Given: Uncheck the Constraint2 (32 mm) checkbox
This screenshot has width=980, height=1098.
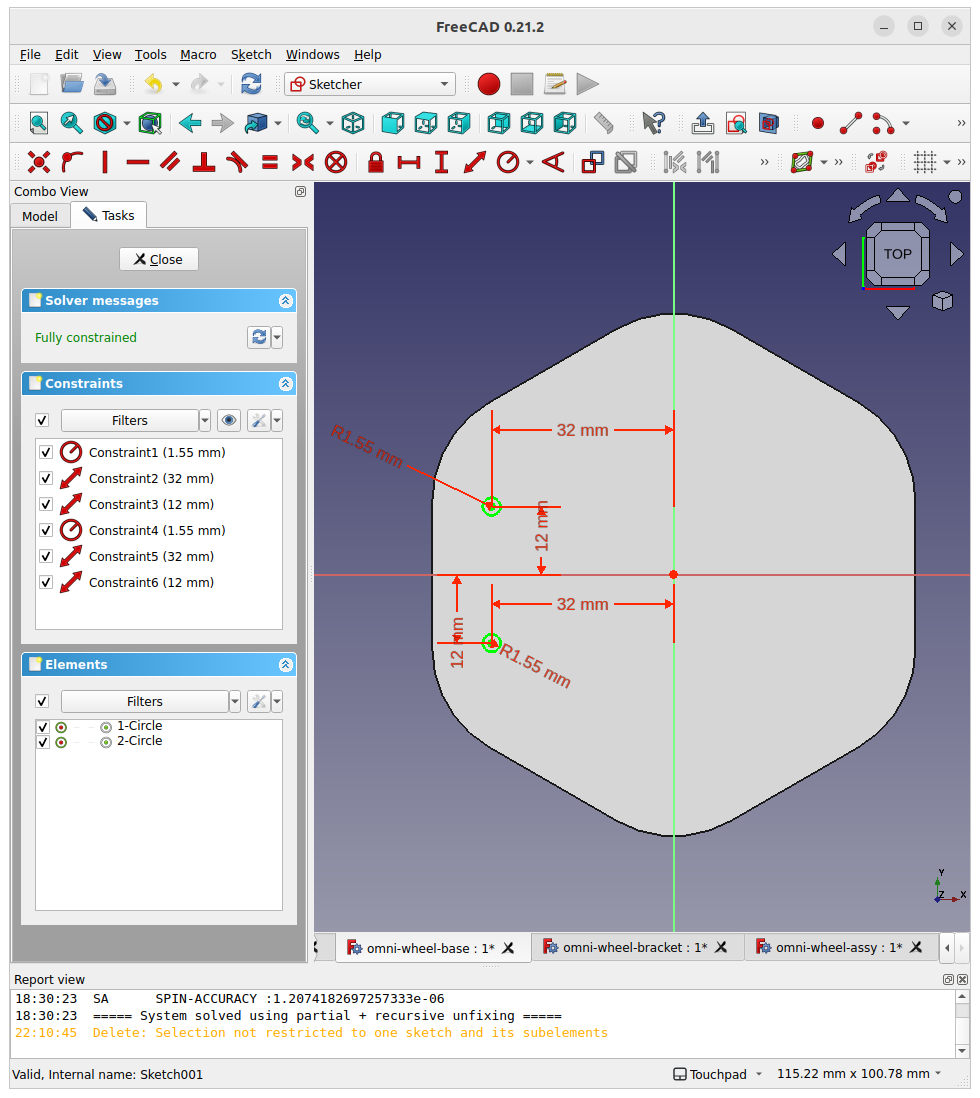Looking at the screenshot, I should click(46, 478).
